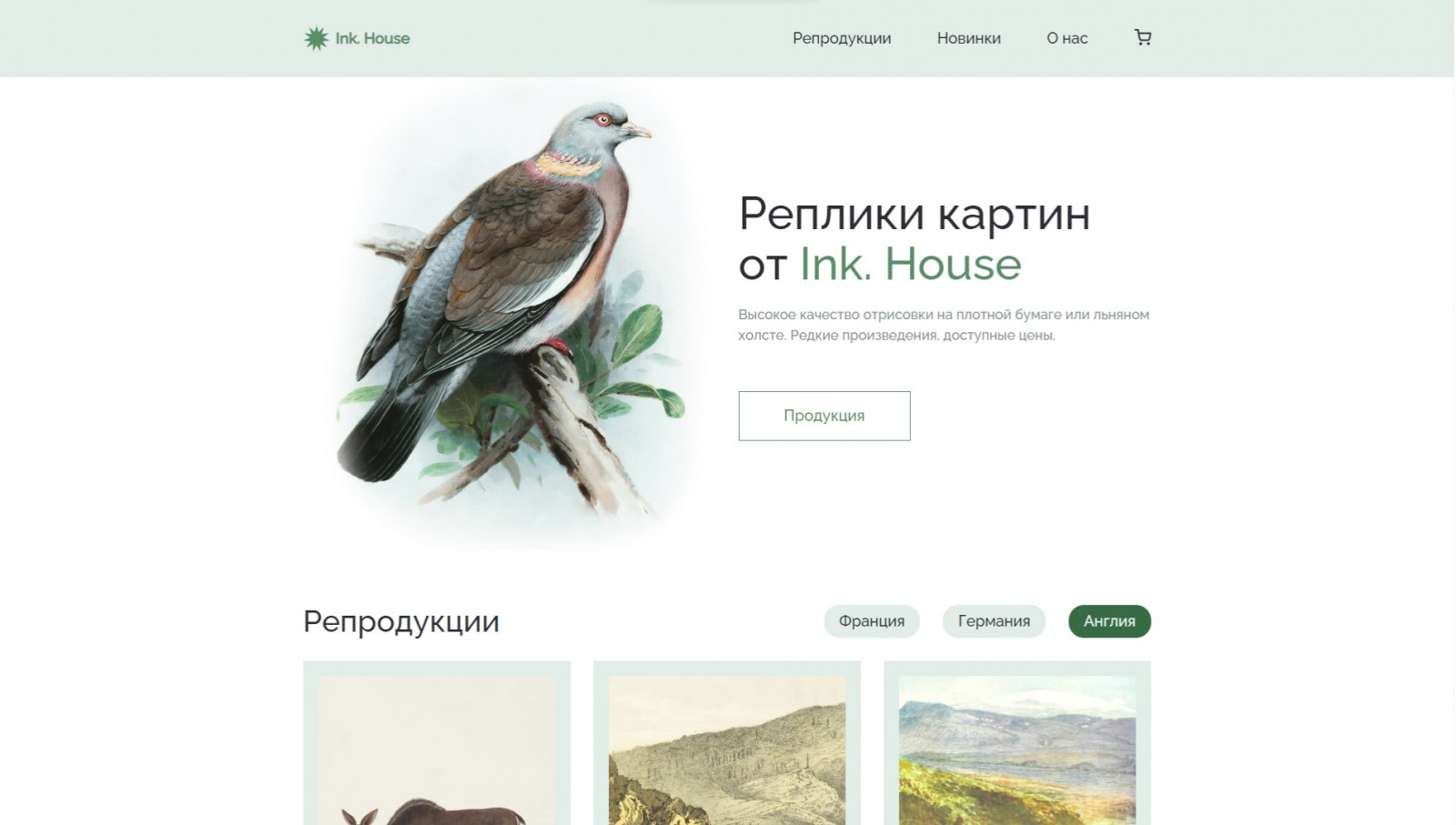Open the shopping cart

tap(1143, 37)
